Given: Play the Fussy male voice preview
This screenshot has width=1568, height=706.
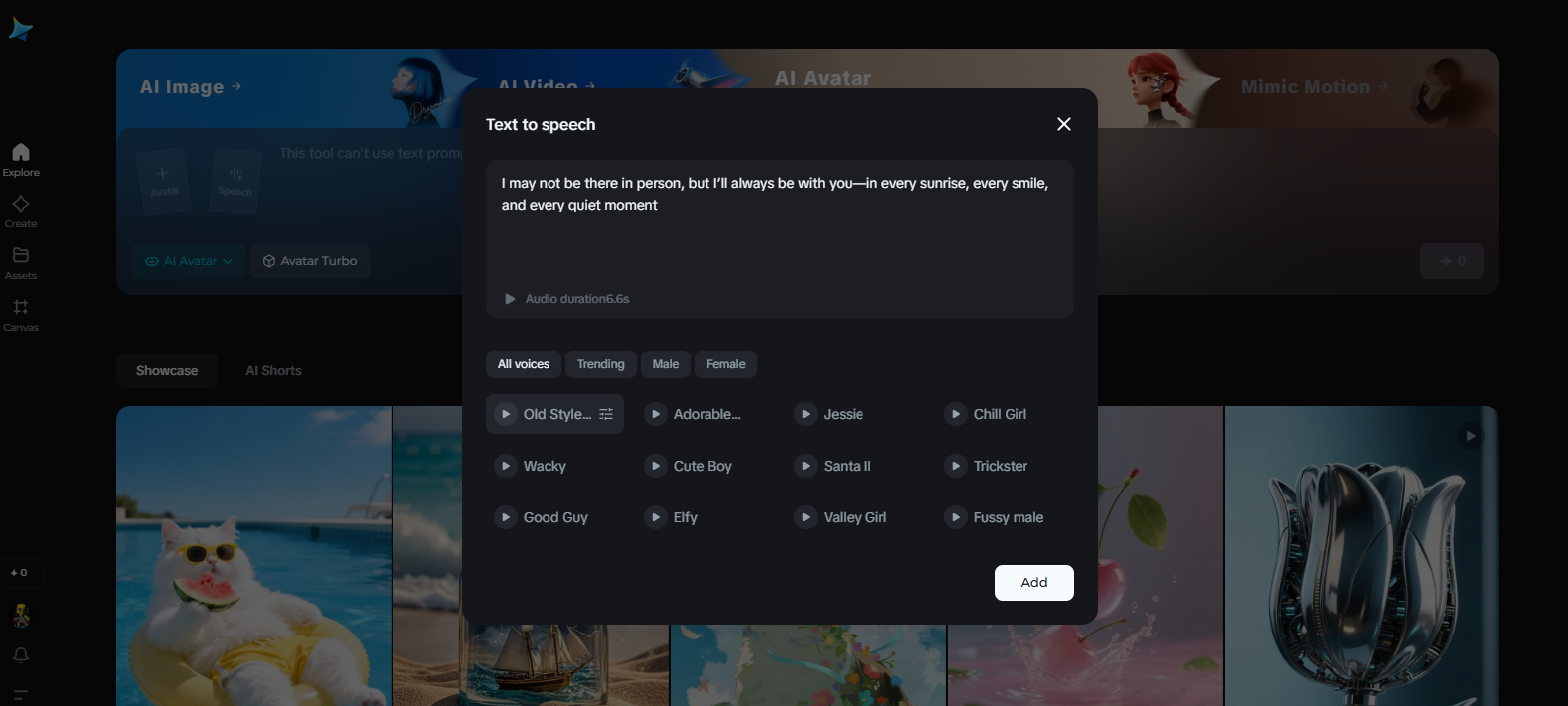Looking at the screenshot, I should pyautogui.click(x=956, y=517).
